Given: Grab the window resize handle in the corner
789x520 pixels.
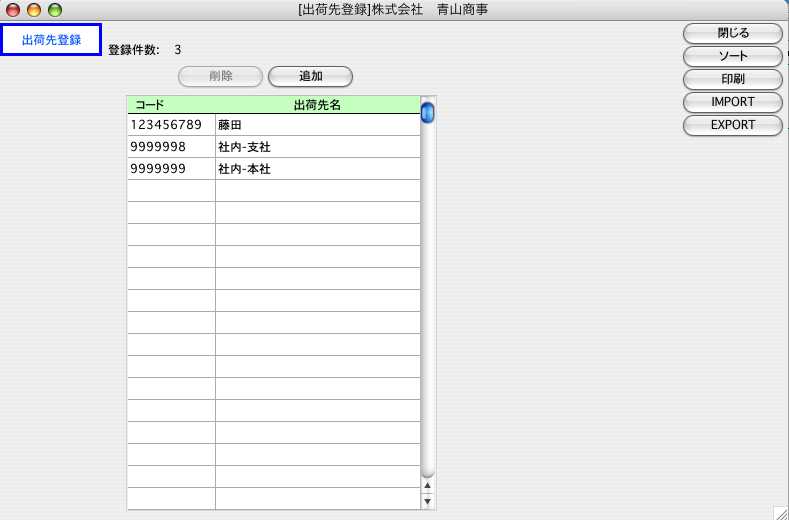Looking at the screenshot, I should point(780,511).
